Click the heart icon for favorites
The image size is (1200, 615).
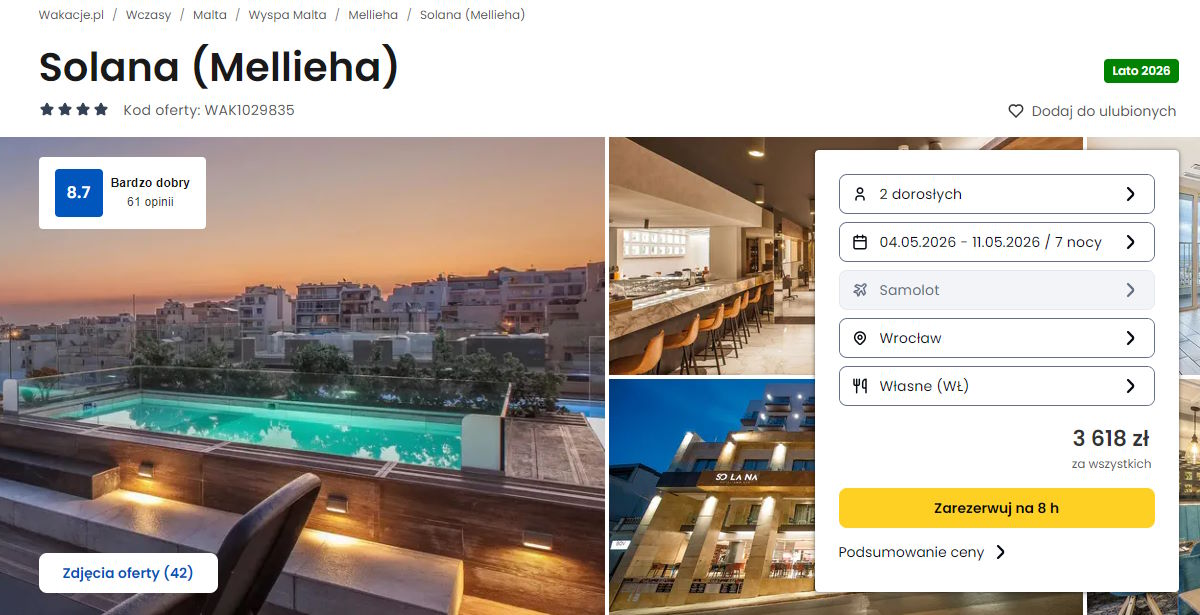(x=1016, y=111)
